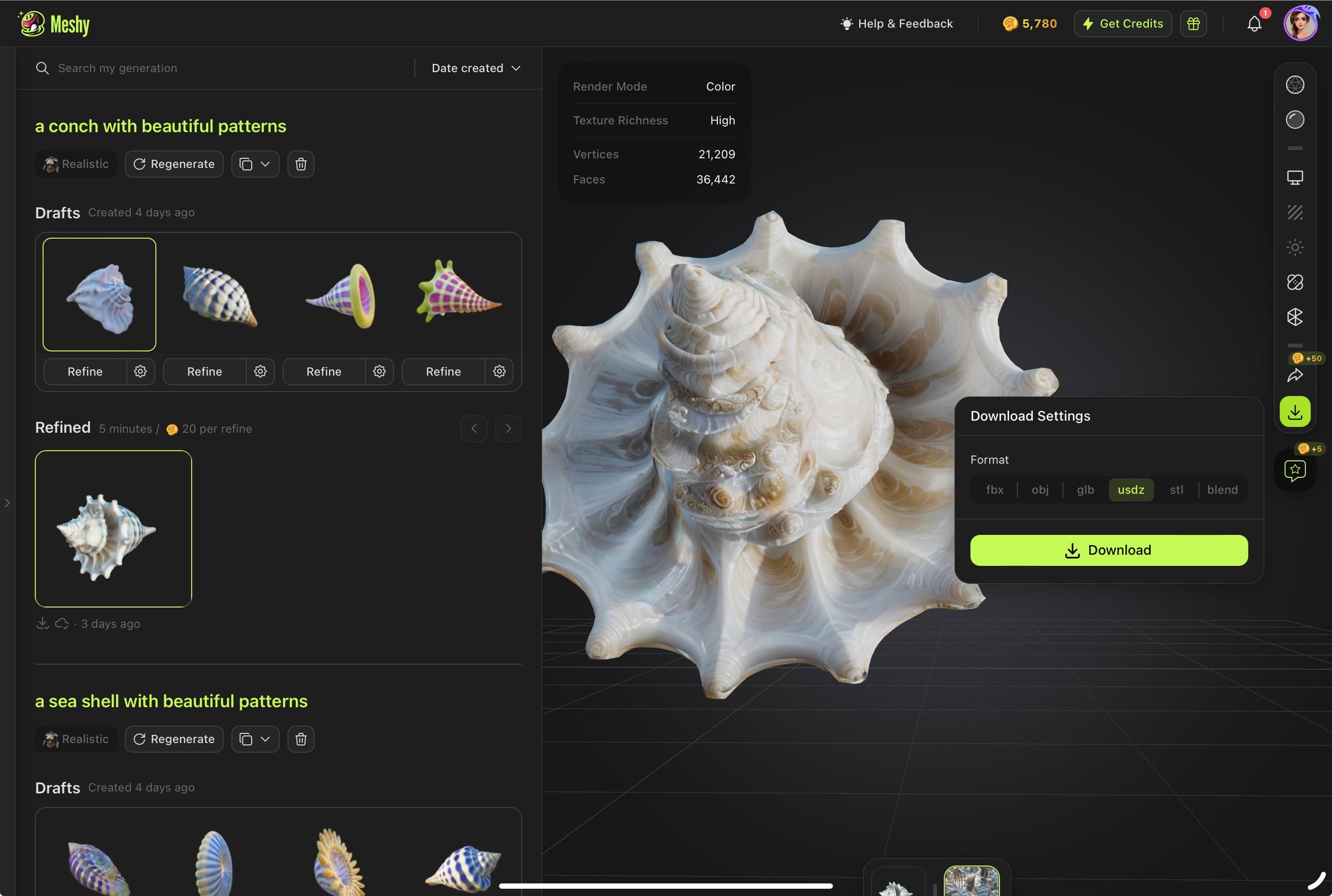Expand the Date created sort dropdown
1332x896 pixels.
click(x=475, y=68)
